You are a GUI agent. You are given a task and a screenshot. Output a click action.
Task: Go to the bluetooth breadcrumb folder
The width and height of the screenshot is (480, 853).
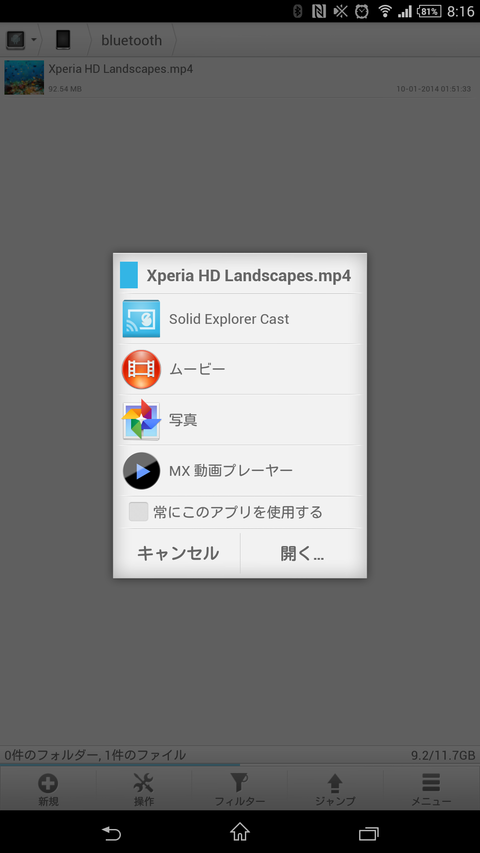(x=132, y=40)
